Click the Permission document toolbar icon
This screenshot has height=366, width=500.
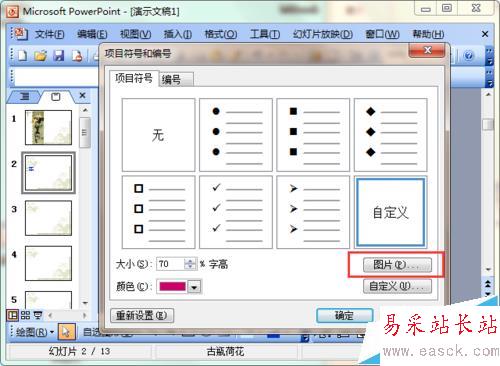point(77,55)
